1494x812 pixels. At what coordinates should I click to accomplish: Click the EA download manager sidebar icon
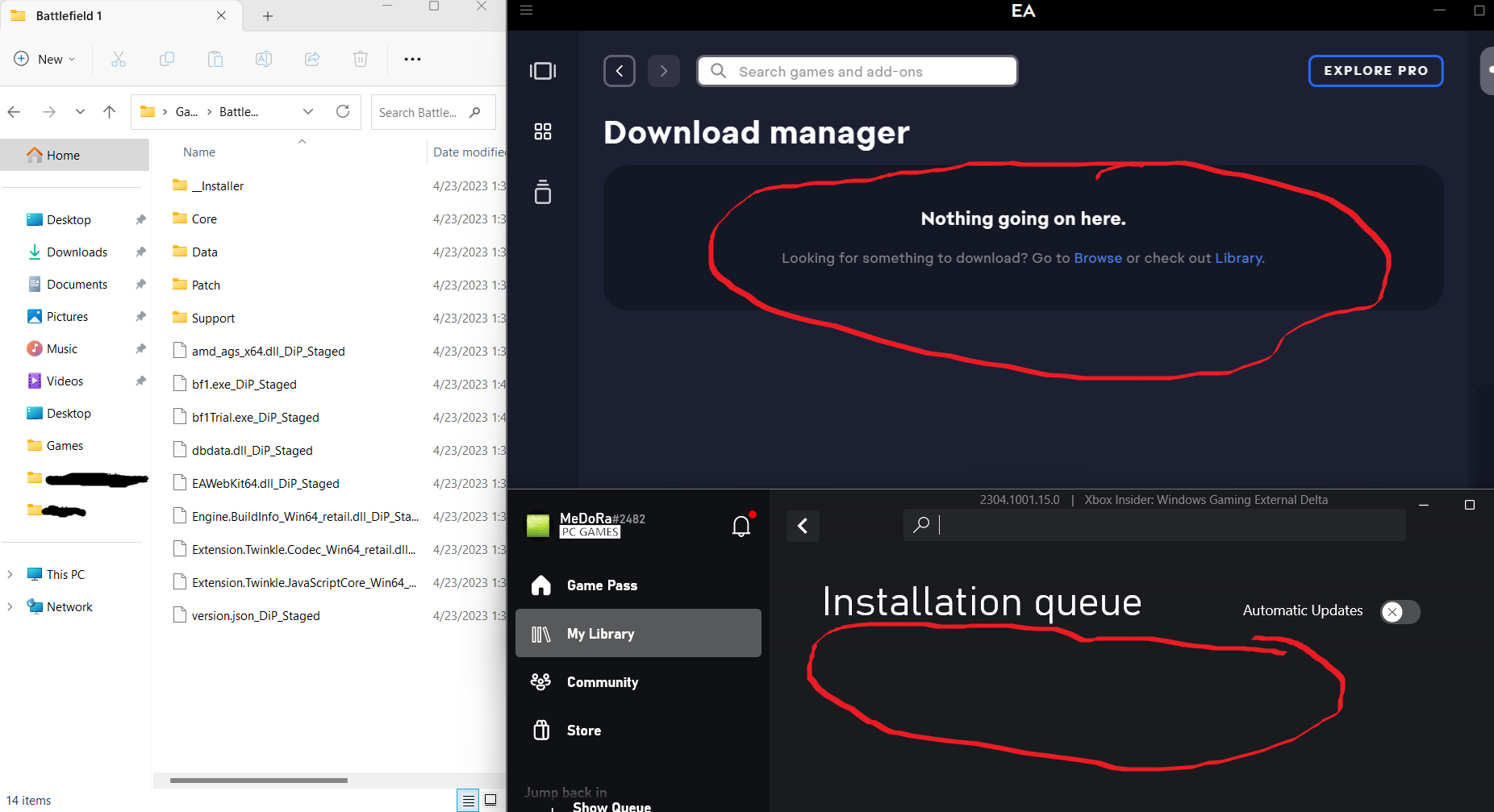[543, 192]
